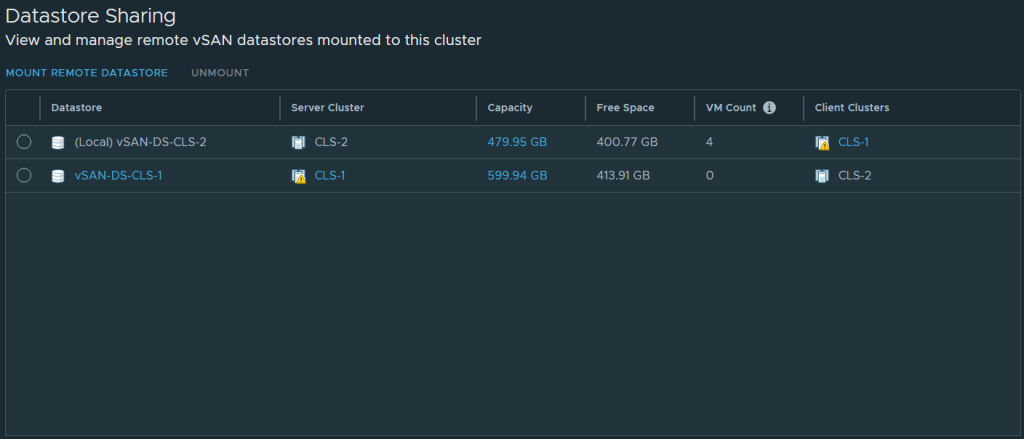Open the vSAN-DS-CLS-1 datastore link
This screenshot has height=439, width=1024.
tap(118, 176)
